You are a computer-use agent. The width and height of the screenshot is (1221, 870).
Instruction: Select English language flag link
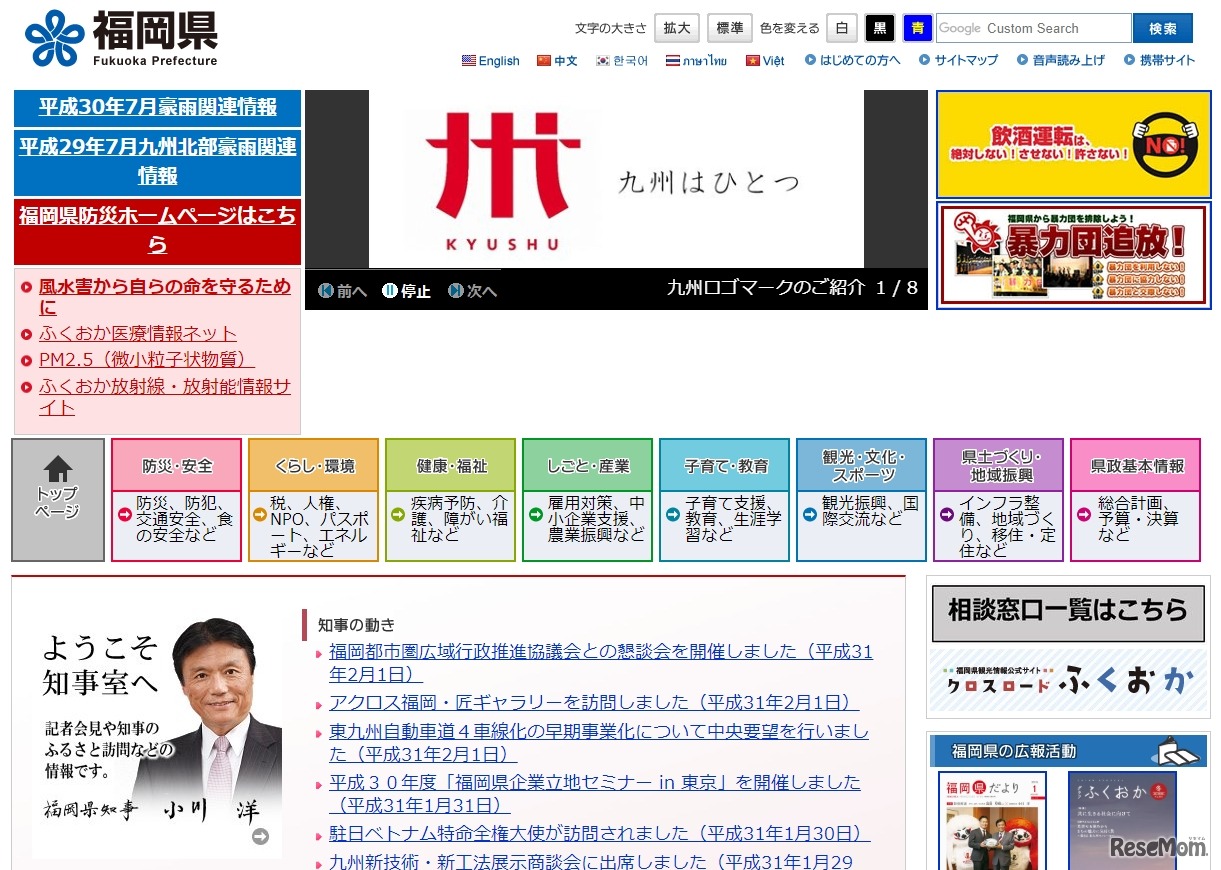(491, 61)
